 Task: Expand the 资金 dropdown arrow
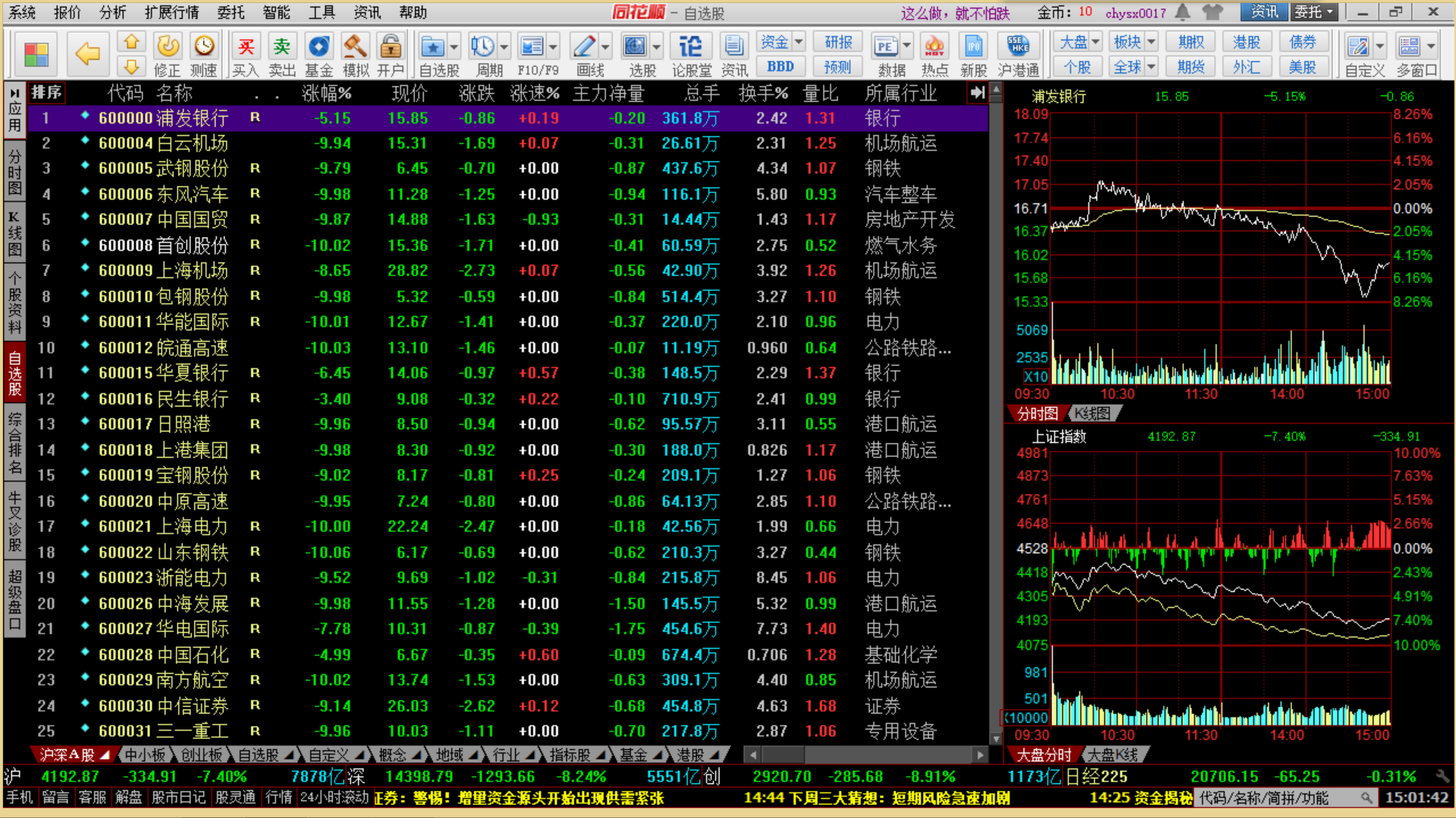[799, 42]
